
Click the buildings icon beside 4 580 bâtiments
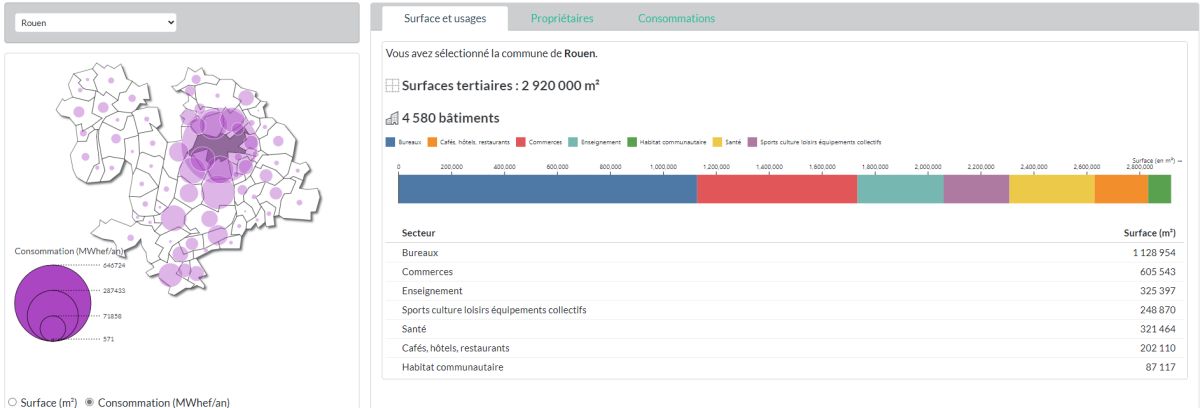pos(392,118)
